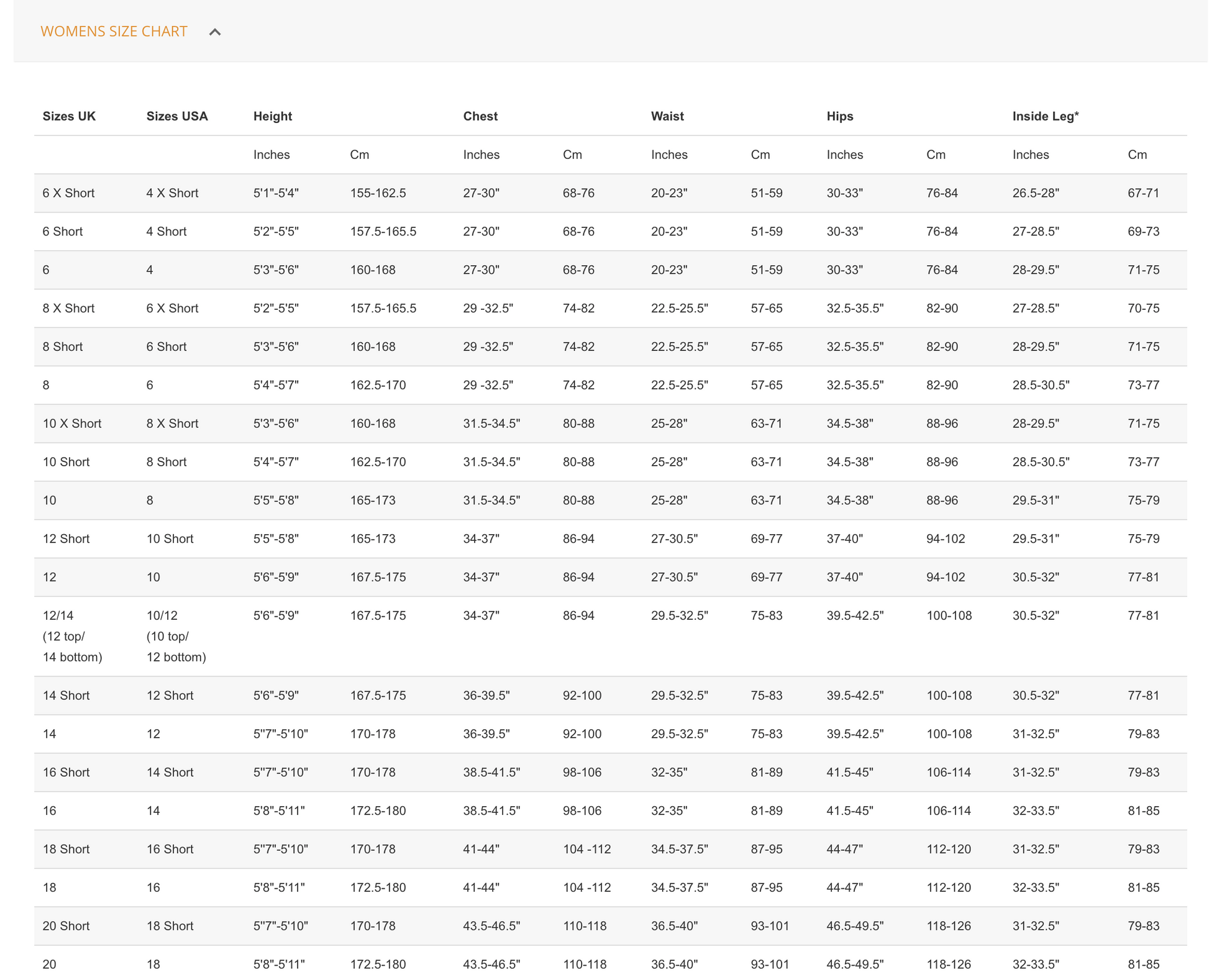Click the Chest column header

[480, 116]
